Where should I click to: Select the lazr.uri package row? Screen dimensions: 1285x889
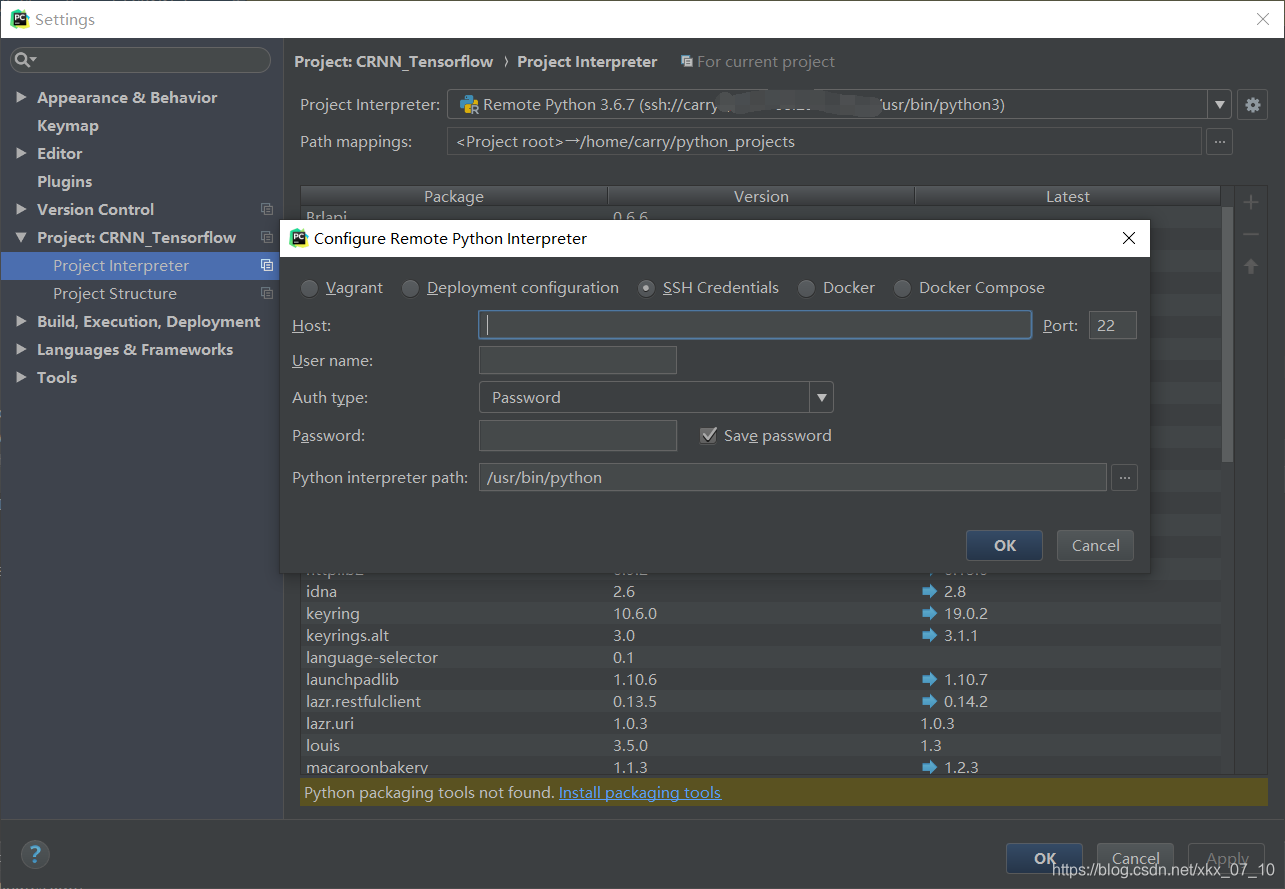pyautogui.click(x=760, y=723)
